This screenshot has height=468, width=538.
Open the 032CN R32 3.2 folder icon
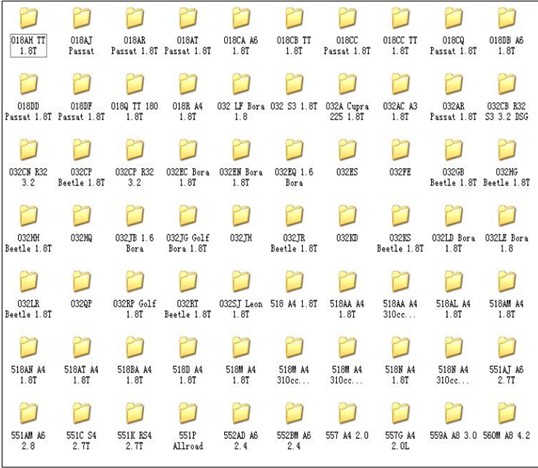click(x=28, y=150)
